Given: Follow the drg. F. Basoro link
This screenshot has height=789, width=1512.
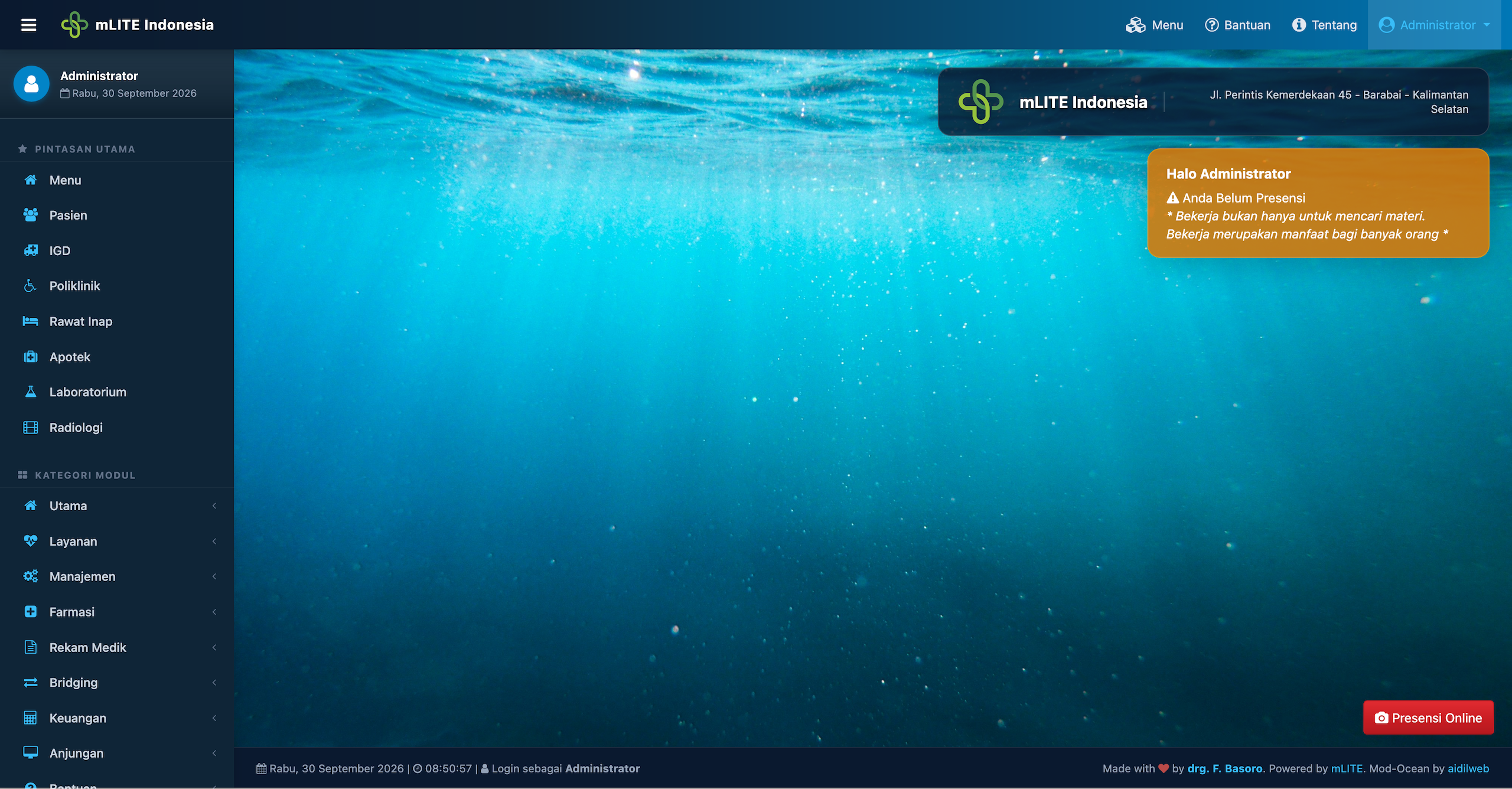Looking at the screenshot, I should click(1225, 768).
